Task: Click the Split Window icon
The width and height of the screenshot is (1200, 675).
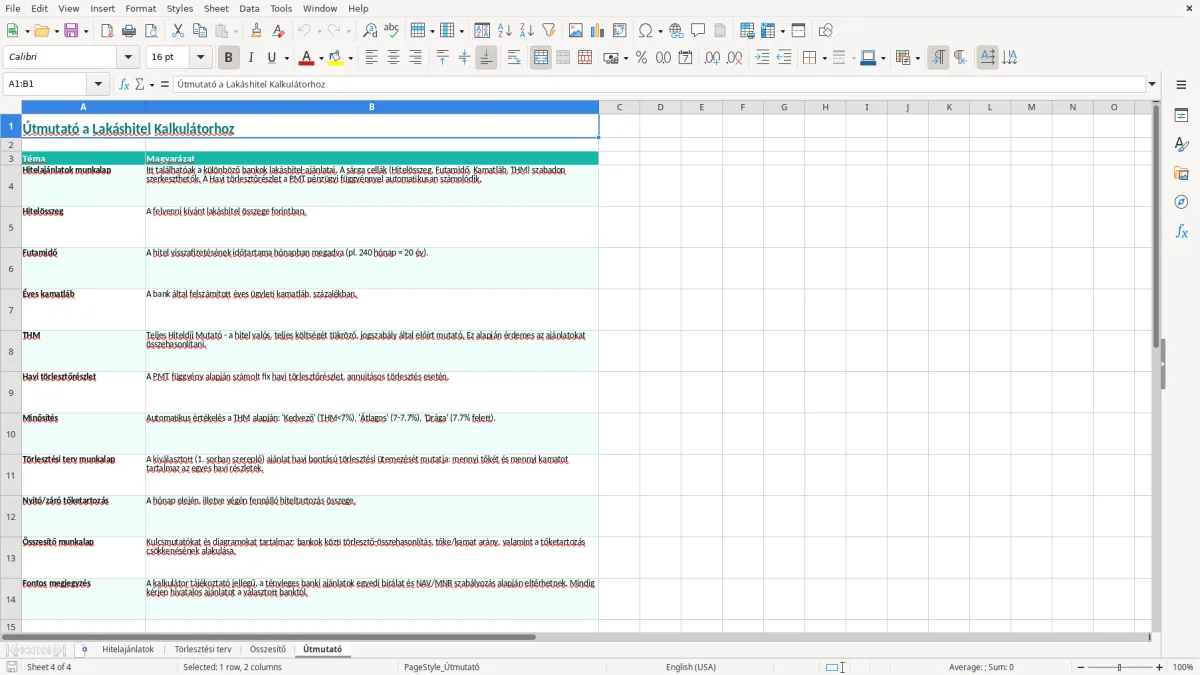Action: coord(799,31)
